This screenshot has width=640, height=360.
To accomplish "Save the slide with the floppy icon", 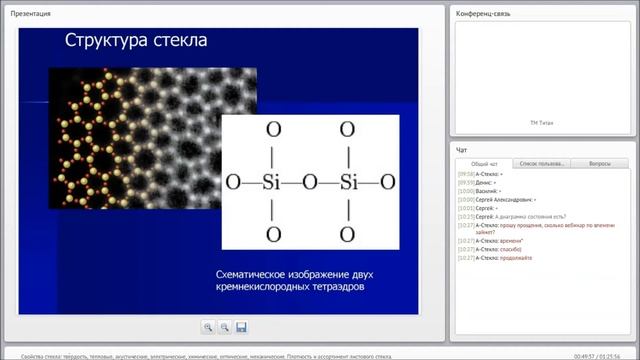I will [241, 327].
